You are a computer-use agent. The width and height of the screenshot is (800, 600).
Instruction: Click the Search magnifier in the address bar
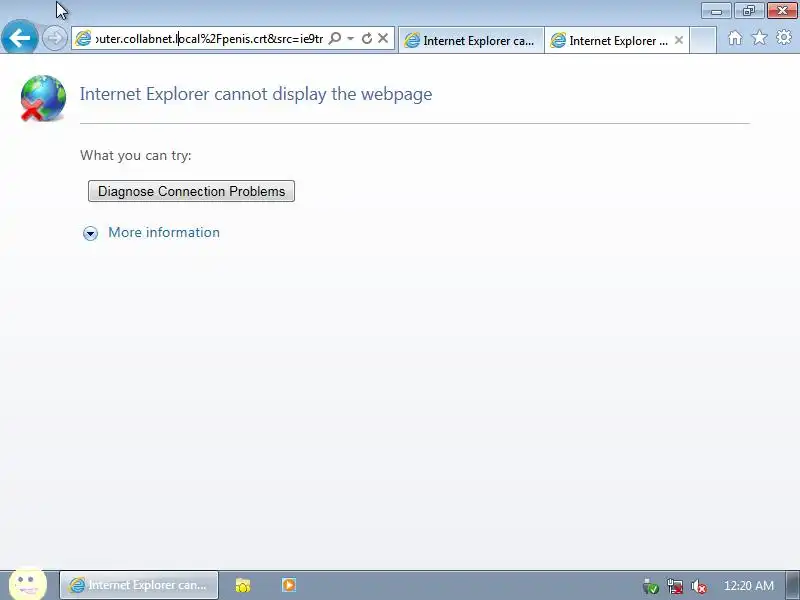click(335, 38)
